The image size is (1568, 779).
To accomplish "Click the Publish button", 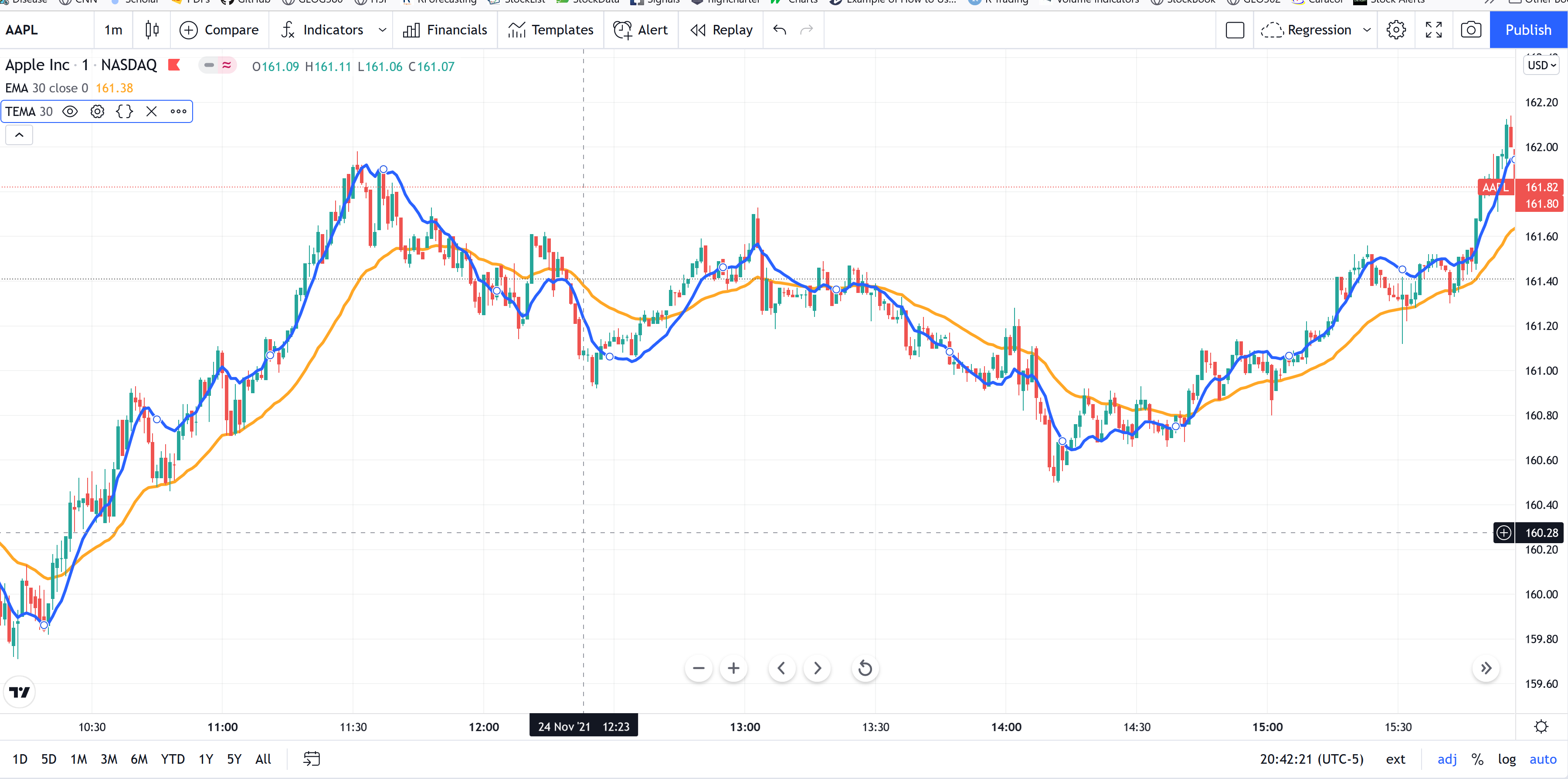I will pyautogui.click(x=1528, y=30).
